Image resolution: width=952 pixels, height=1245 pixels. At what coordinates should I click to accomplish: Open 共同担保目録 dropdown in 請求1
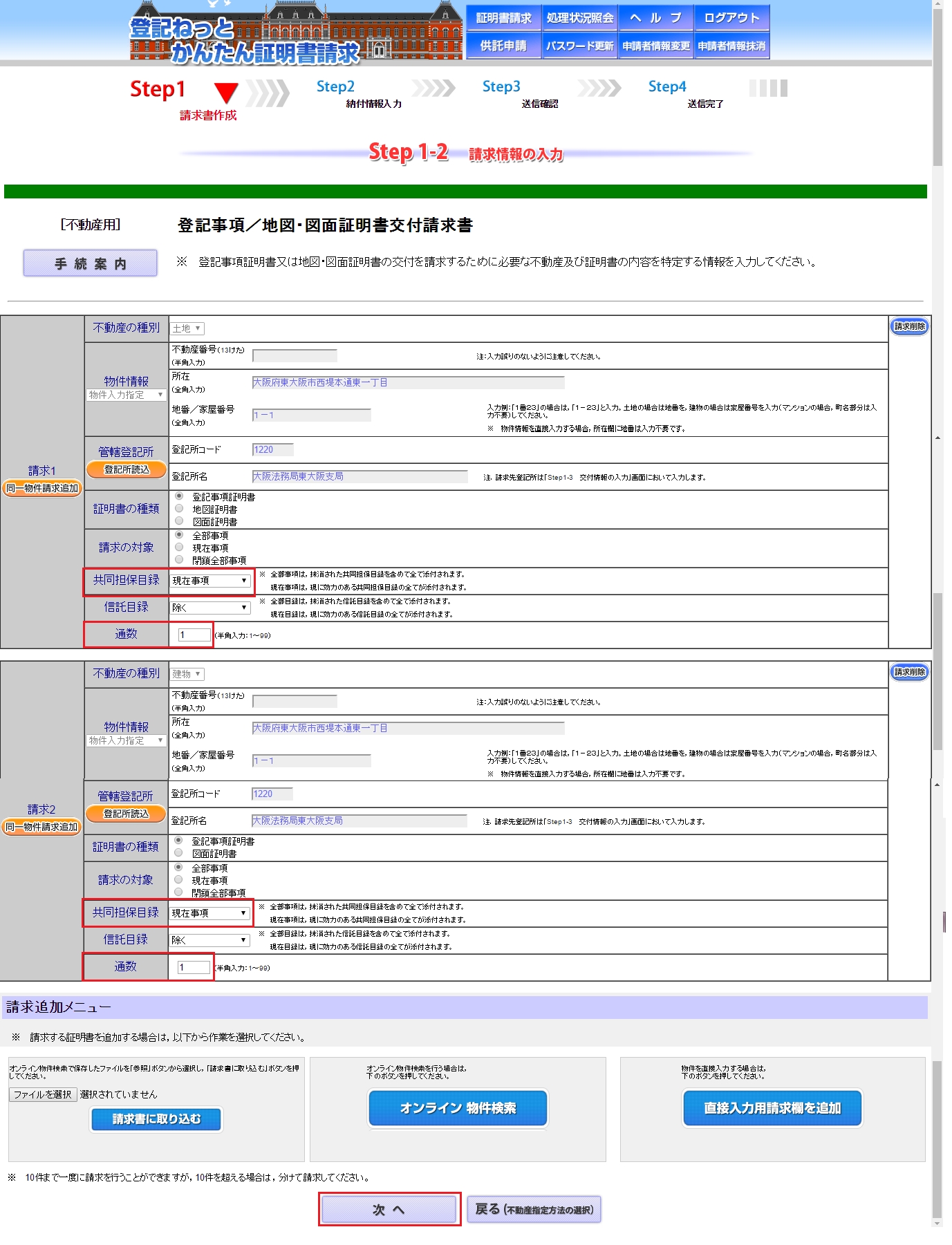[210, 581]
